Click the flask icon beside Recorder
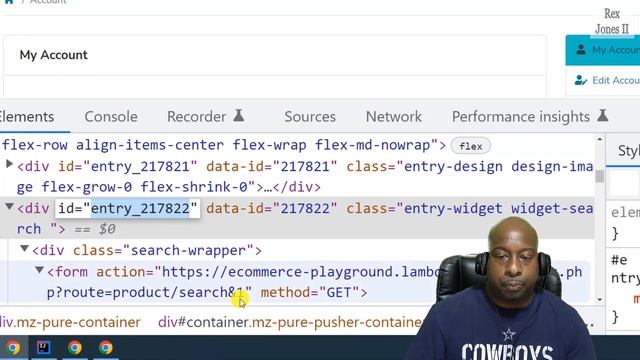Viewport: 640px width, 360px height. coord(239,116)
